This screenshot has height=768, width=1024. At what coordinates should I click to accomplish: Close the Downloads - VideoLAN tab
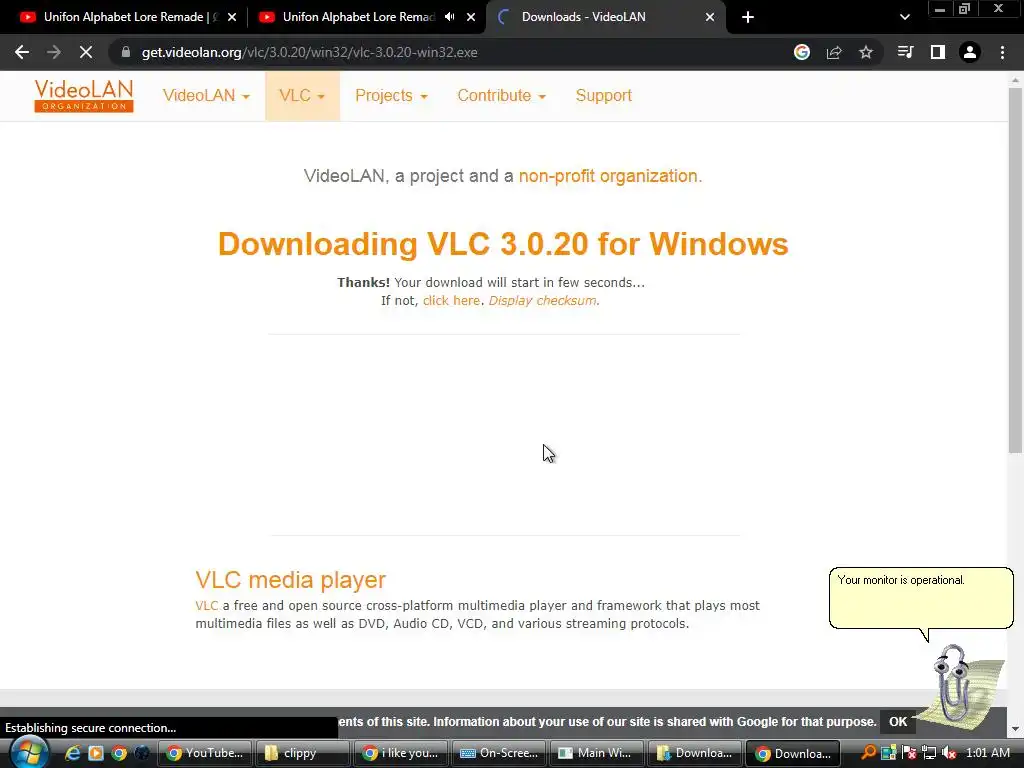point(710,17)
